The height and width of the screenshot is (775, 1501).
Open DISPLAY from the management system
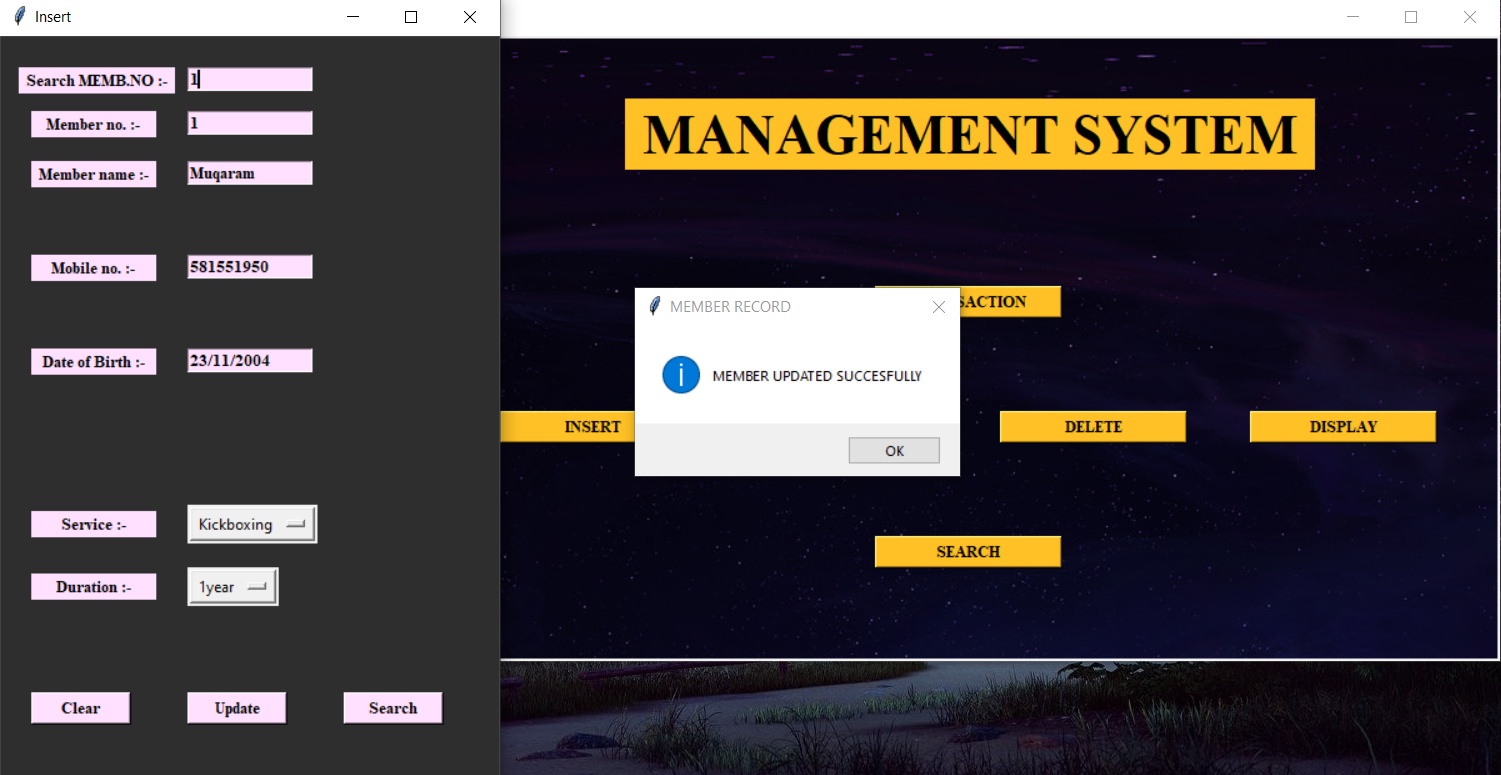tap(1342, 426)
